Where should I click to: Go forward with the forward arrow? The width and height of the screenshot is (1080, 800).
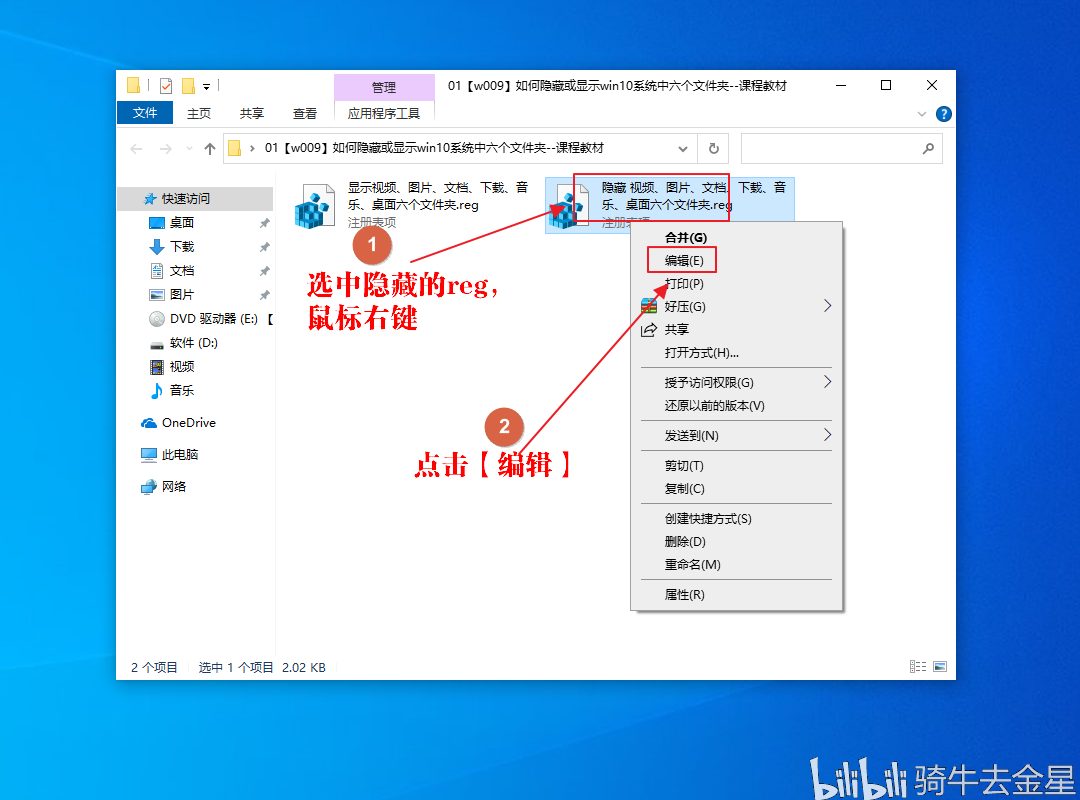165,148
